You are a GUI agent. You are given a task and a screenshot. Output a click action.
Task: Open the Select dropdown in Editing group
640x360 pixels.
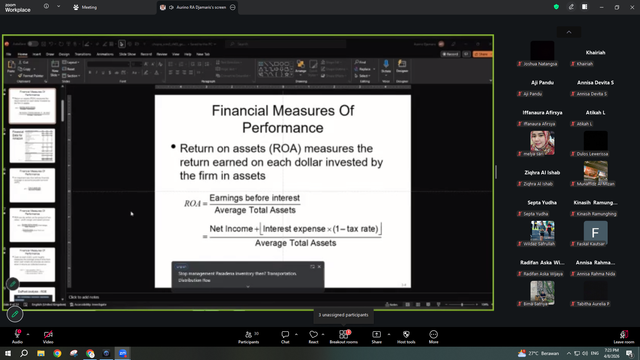(363, 76)
